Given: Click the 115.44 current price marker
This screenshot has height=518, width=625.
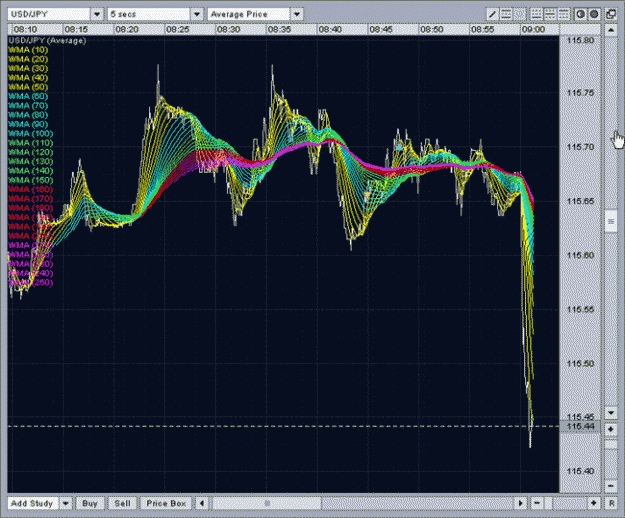Looking at the screenshot, I should [x=580, y=427].
